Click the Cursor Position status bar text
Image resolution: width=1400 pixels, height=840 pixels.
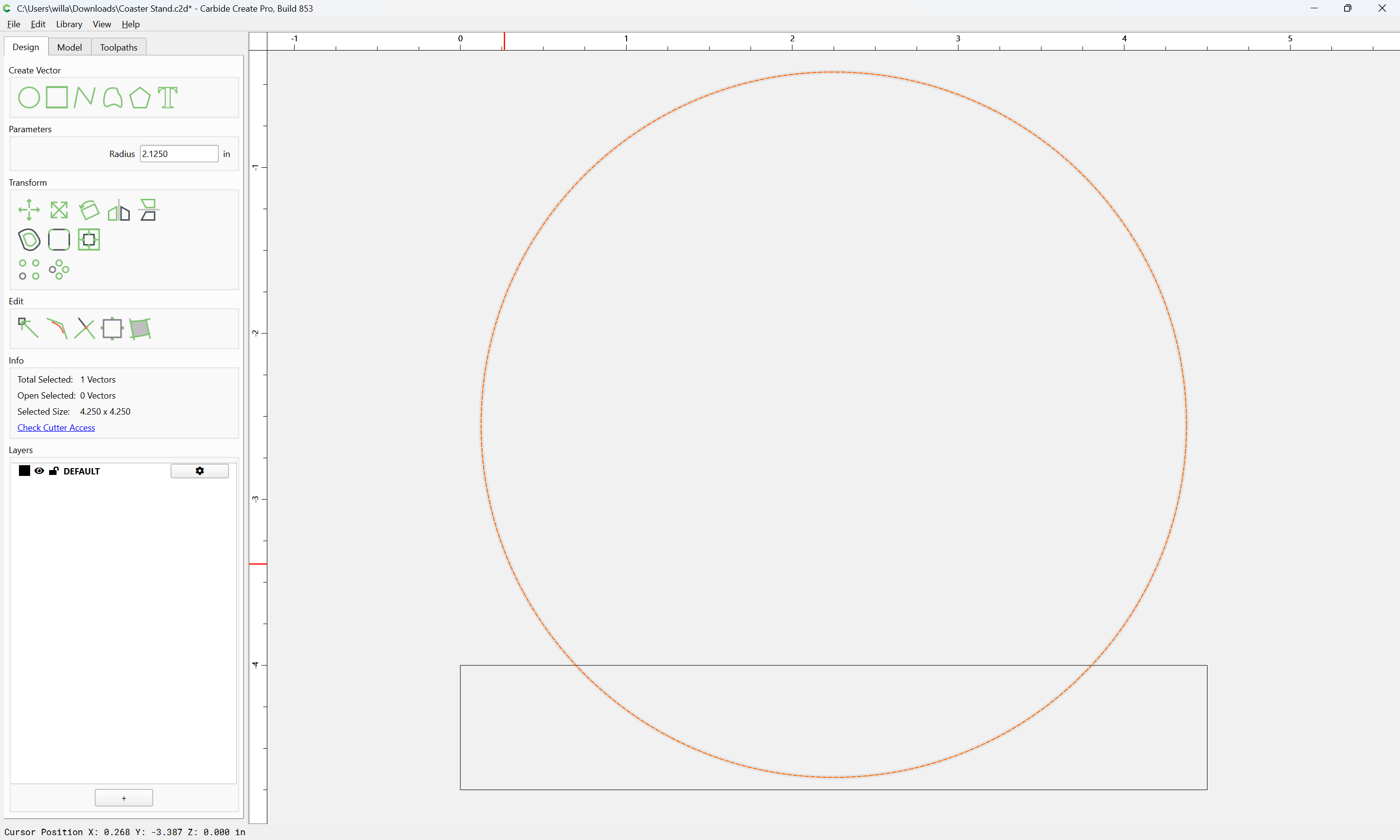(x=125, y=832)
